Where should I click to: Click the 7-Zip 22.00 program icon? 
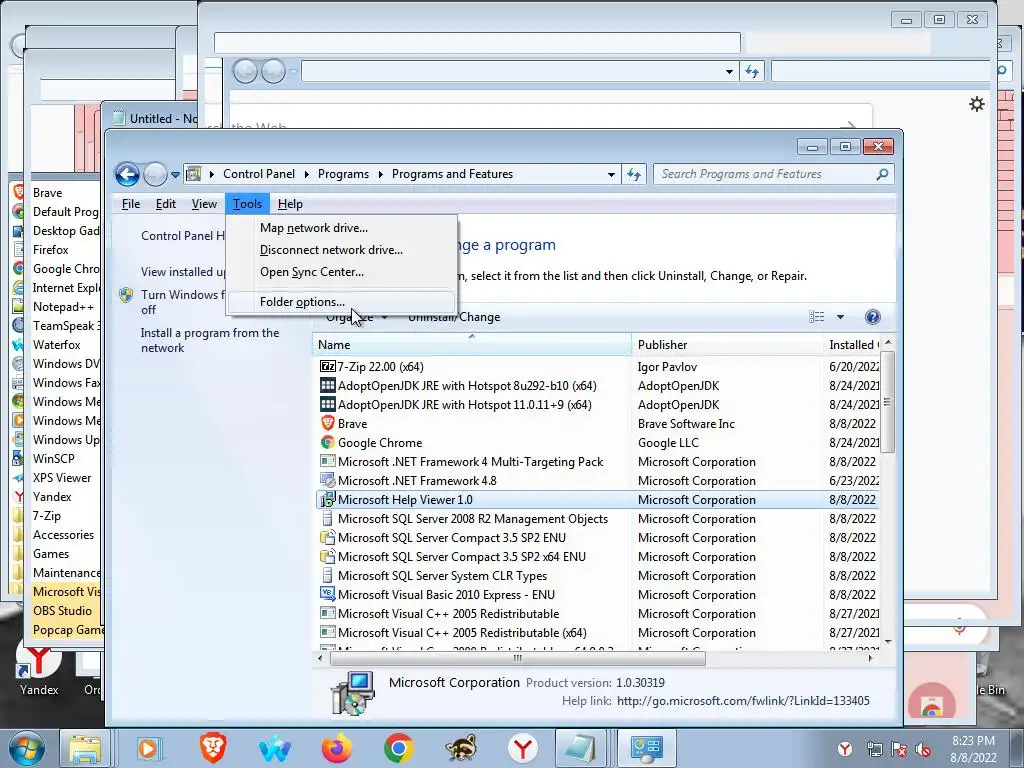(x=327, y=366)
